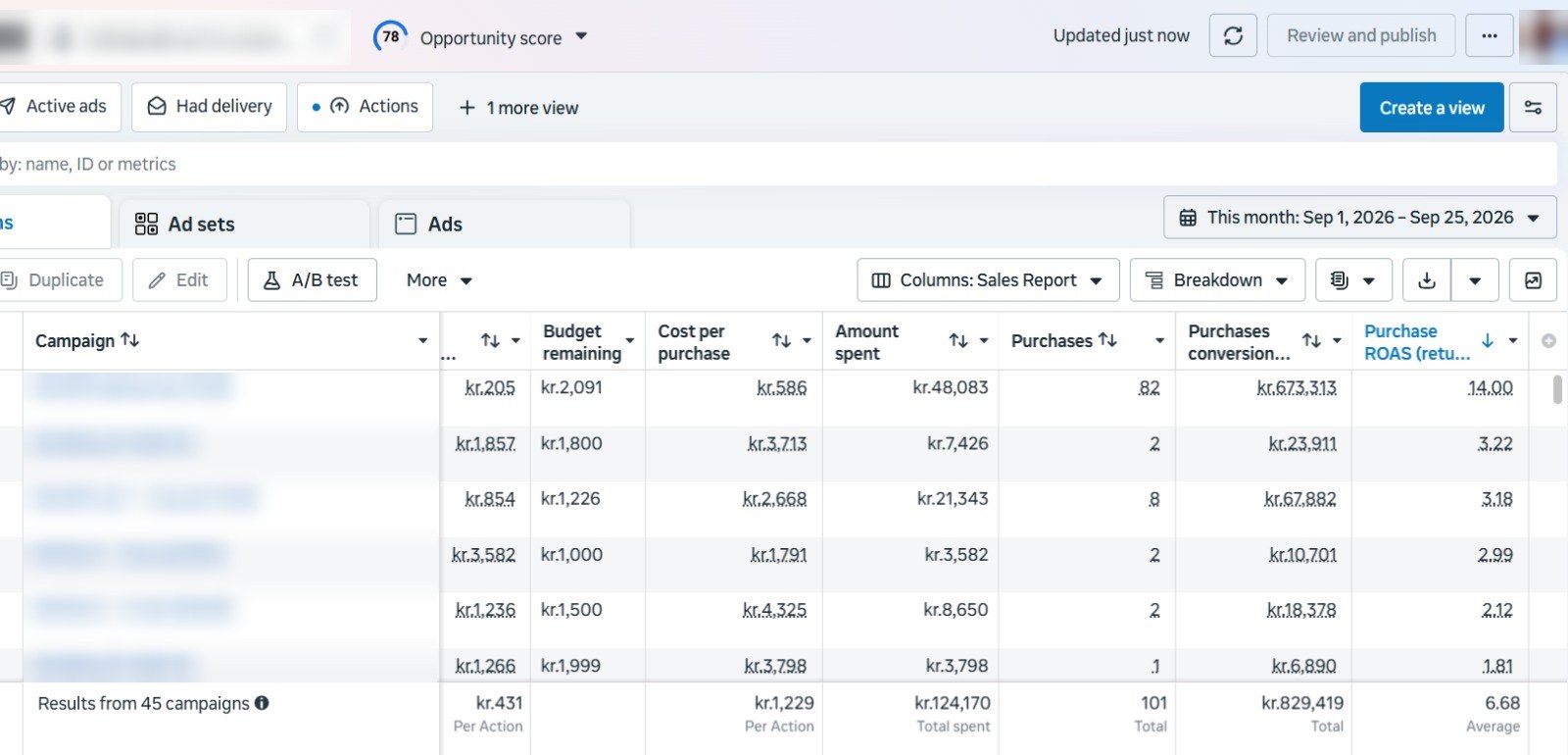This screenshot has width=1568, height=755.
Task: Click 1 more view link
Action: pyautogui.click(x=519, y=108)
